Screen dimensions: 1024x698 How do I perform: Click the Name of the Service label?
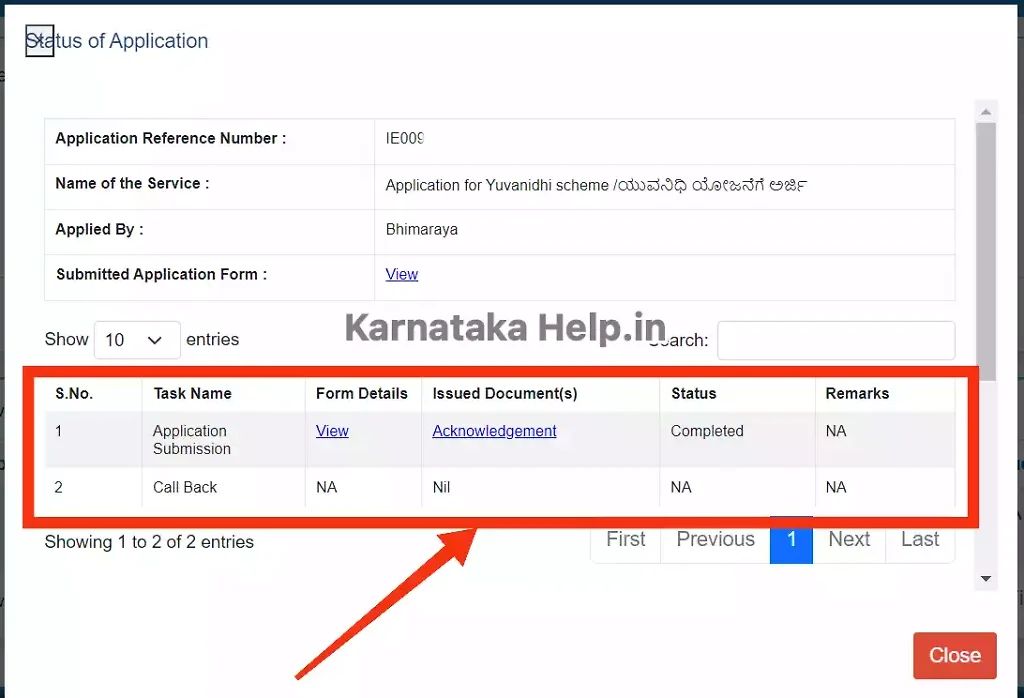[x=132, y=183]
